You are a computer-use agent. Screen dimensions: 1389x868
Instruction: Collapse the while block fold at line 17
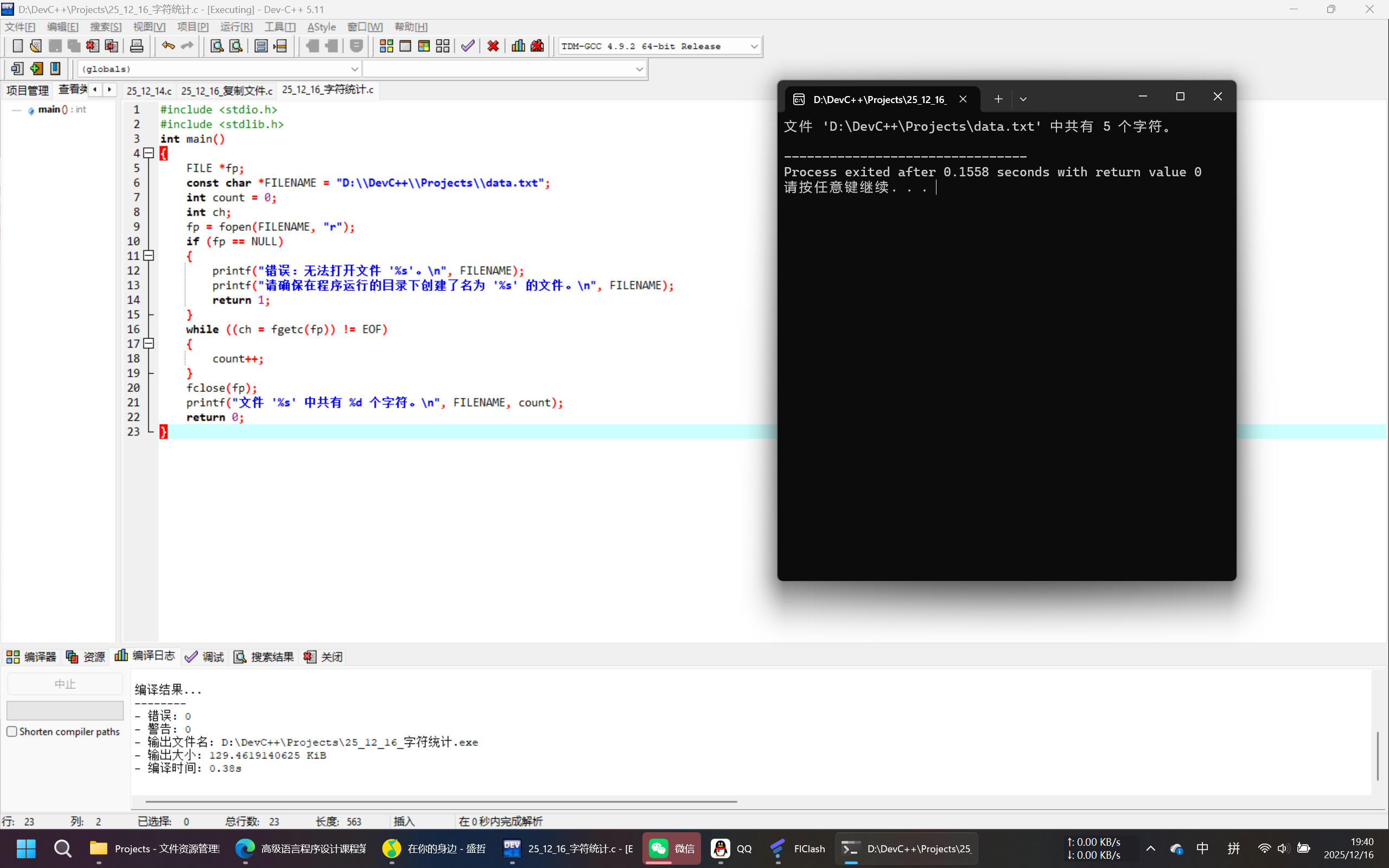coord(149,344)
